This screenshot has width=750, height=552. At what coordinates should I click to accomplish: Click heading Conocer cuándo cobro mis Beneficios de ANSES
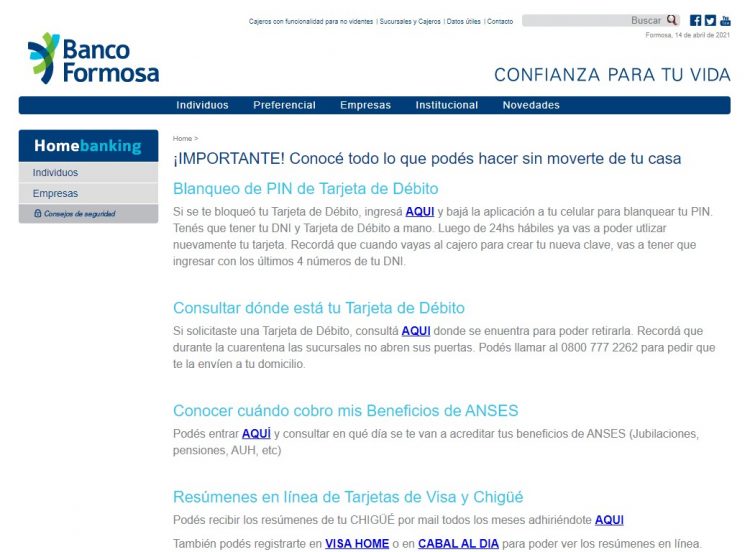pyautogui.click(x=346, y=410)
